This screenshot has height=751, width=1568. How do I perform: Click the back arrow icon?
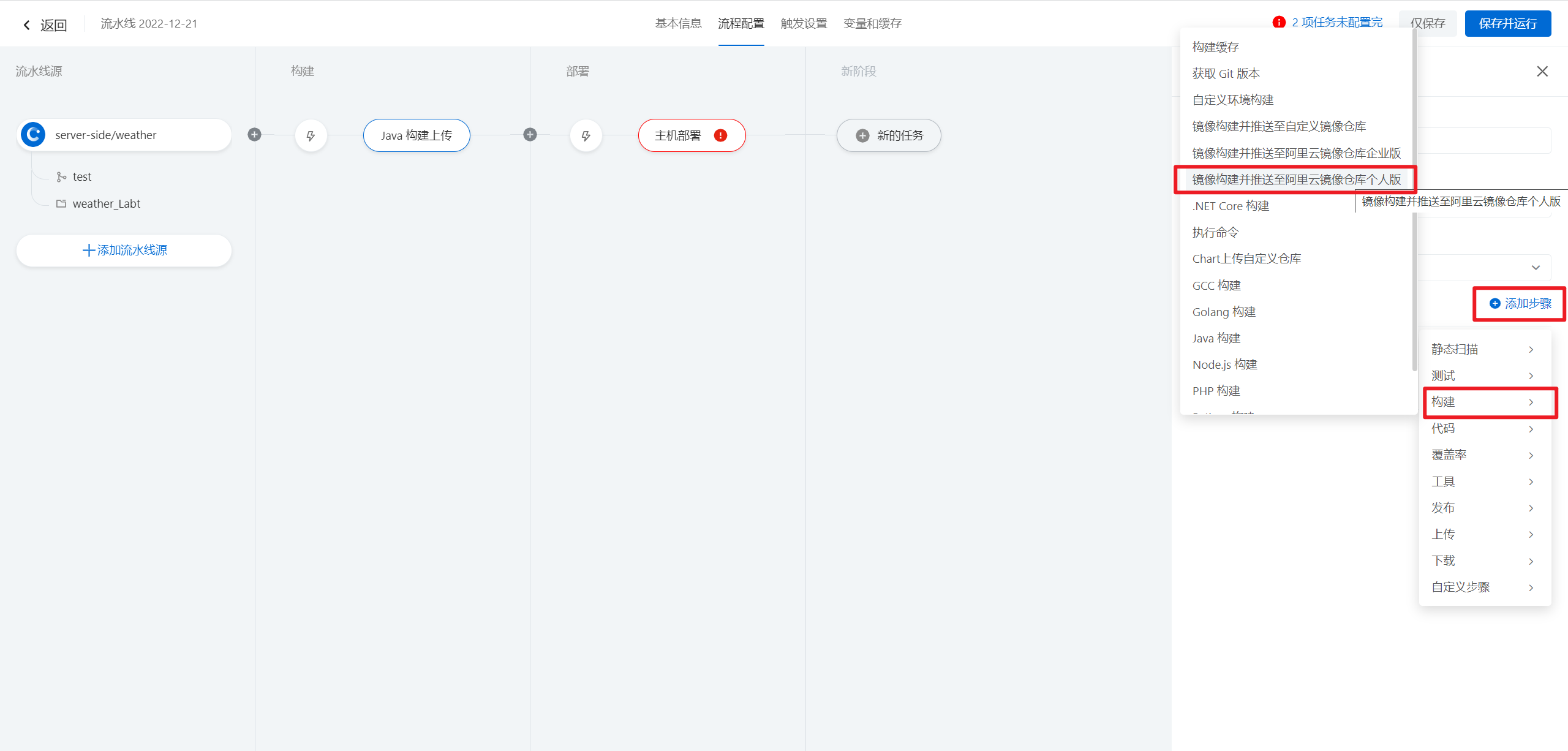tap(26, 25)
